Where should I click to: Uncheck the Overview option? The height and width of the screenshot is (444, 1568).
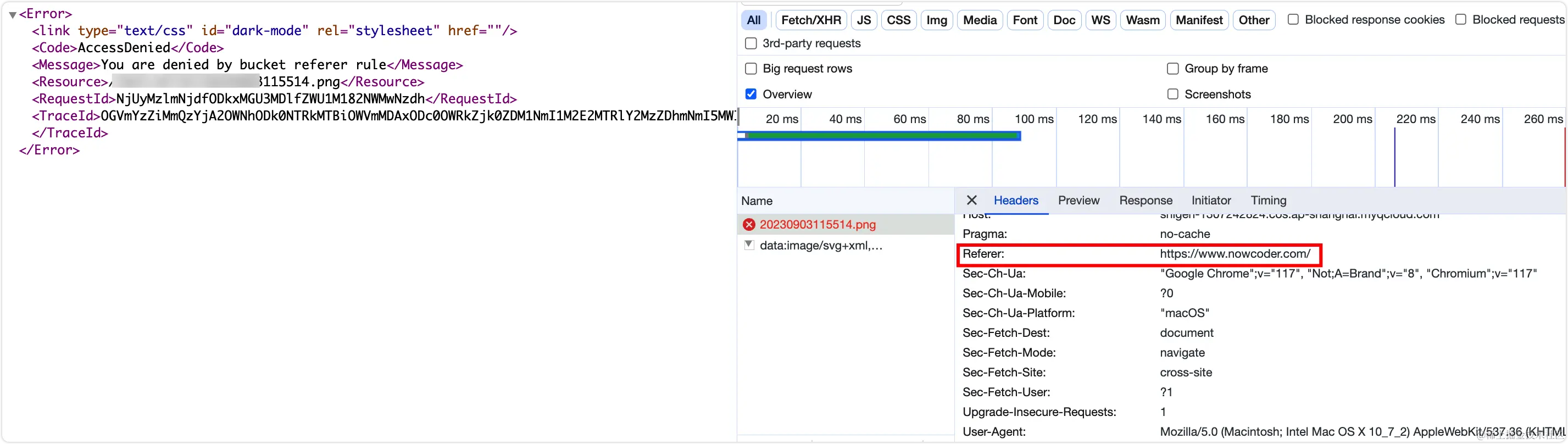(x=751, y=95)
